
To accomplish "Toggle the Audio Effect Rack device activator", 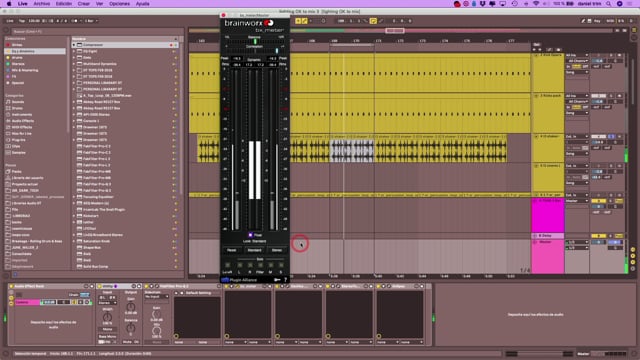I will [11, 287].
